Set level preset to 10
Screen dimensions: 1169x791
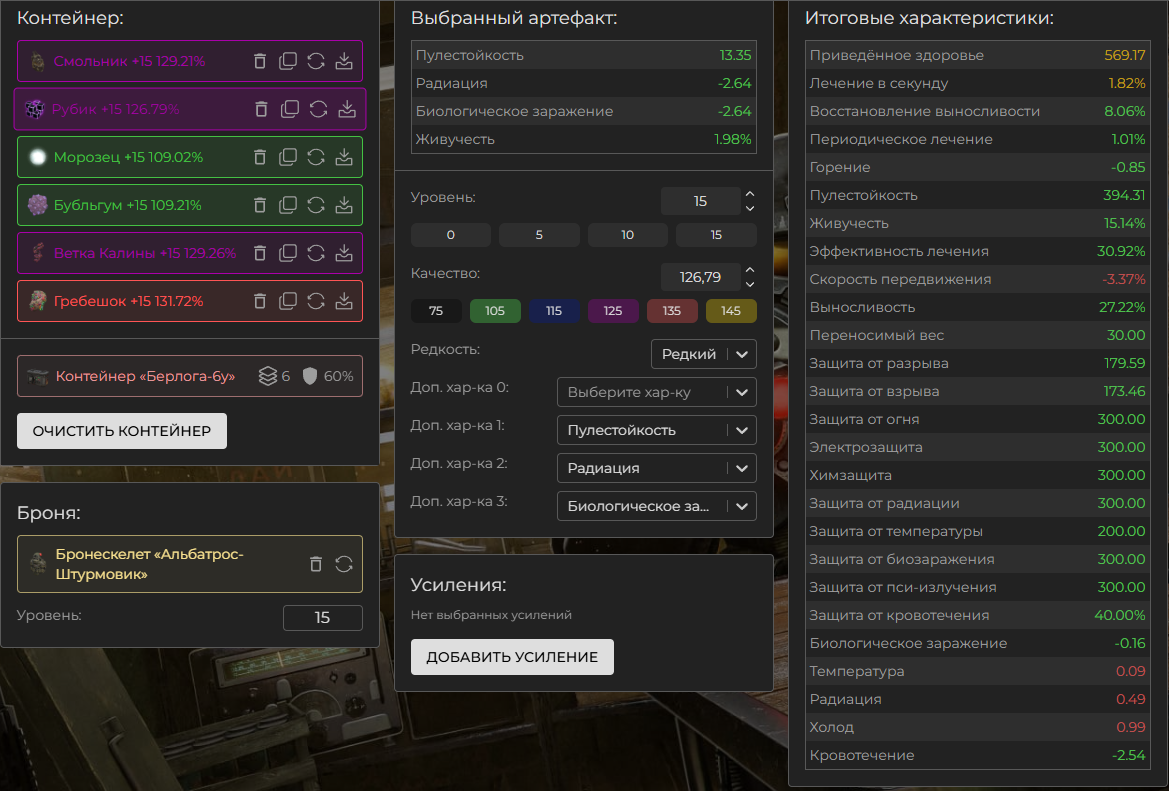[628, 235]
